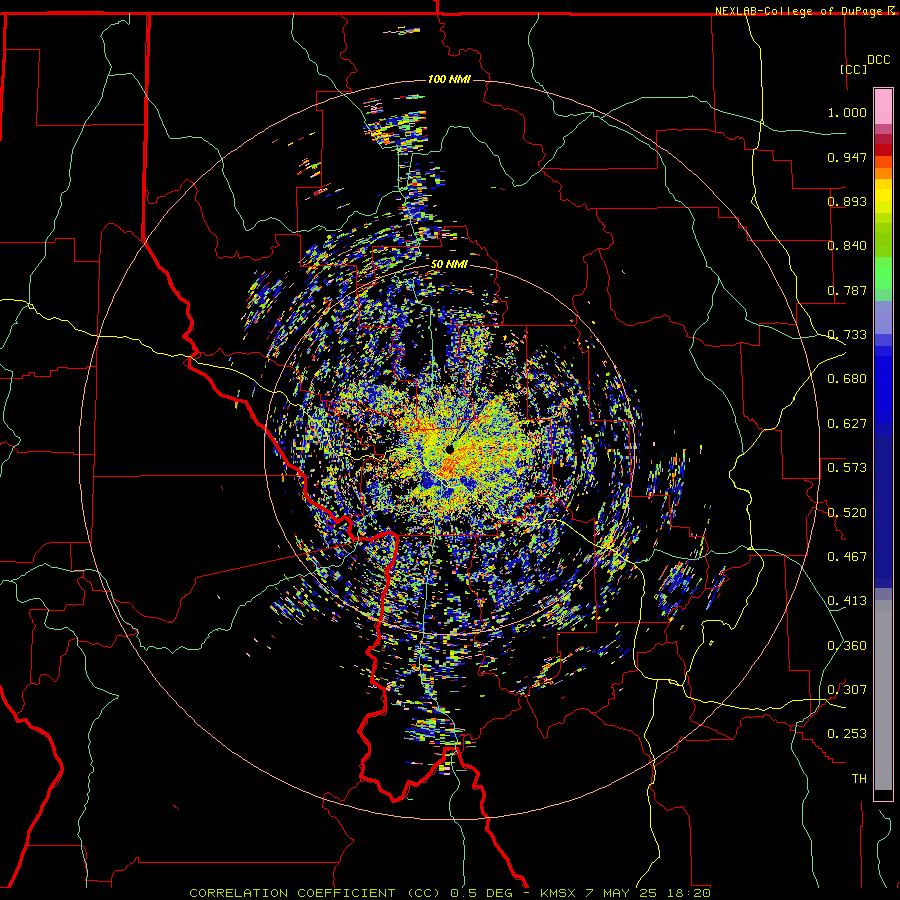Click the DCC product label
Viewport: 900px width, 900px height.
click(x=878, y=60)
